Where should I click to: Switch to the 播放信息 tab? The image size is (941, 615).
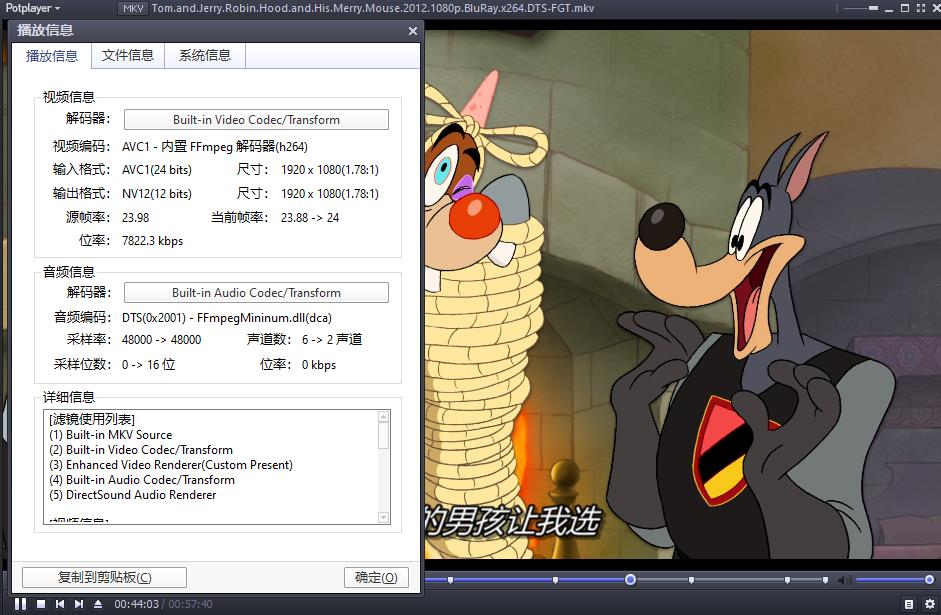click(52, 56)
